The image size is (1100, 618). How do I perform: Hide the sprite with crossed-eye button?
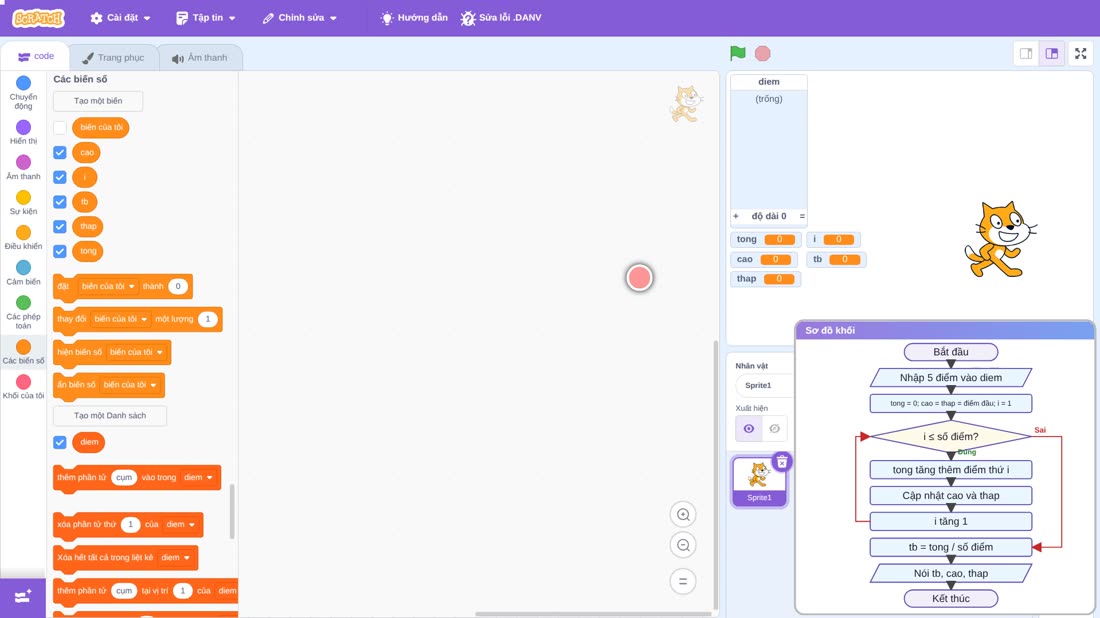(774, 429)
